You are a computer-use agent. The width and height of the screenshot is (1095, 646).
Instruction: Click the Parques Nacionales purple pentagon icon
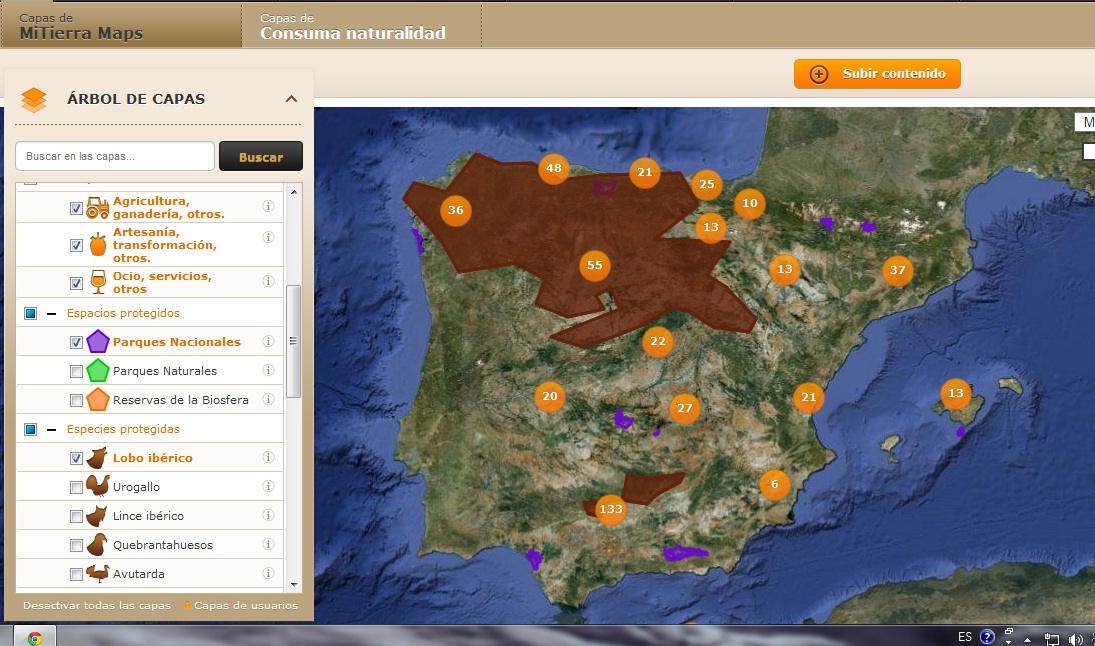point(97,341)
